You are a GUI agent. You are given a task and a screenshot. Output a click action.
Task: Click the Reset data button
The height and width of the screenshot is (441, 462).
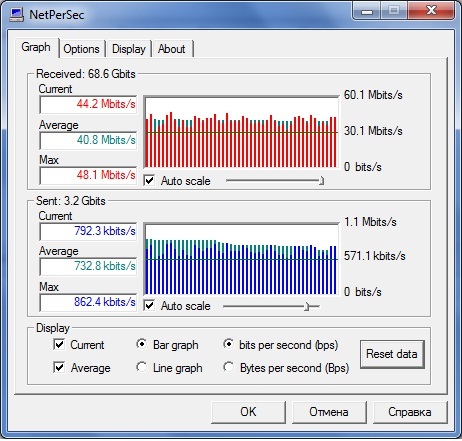[x=392, y=354]
